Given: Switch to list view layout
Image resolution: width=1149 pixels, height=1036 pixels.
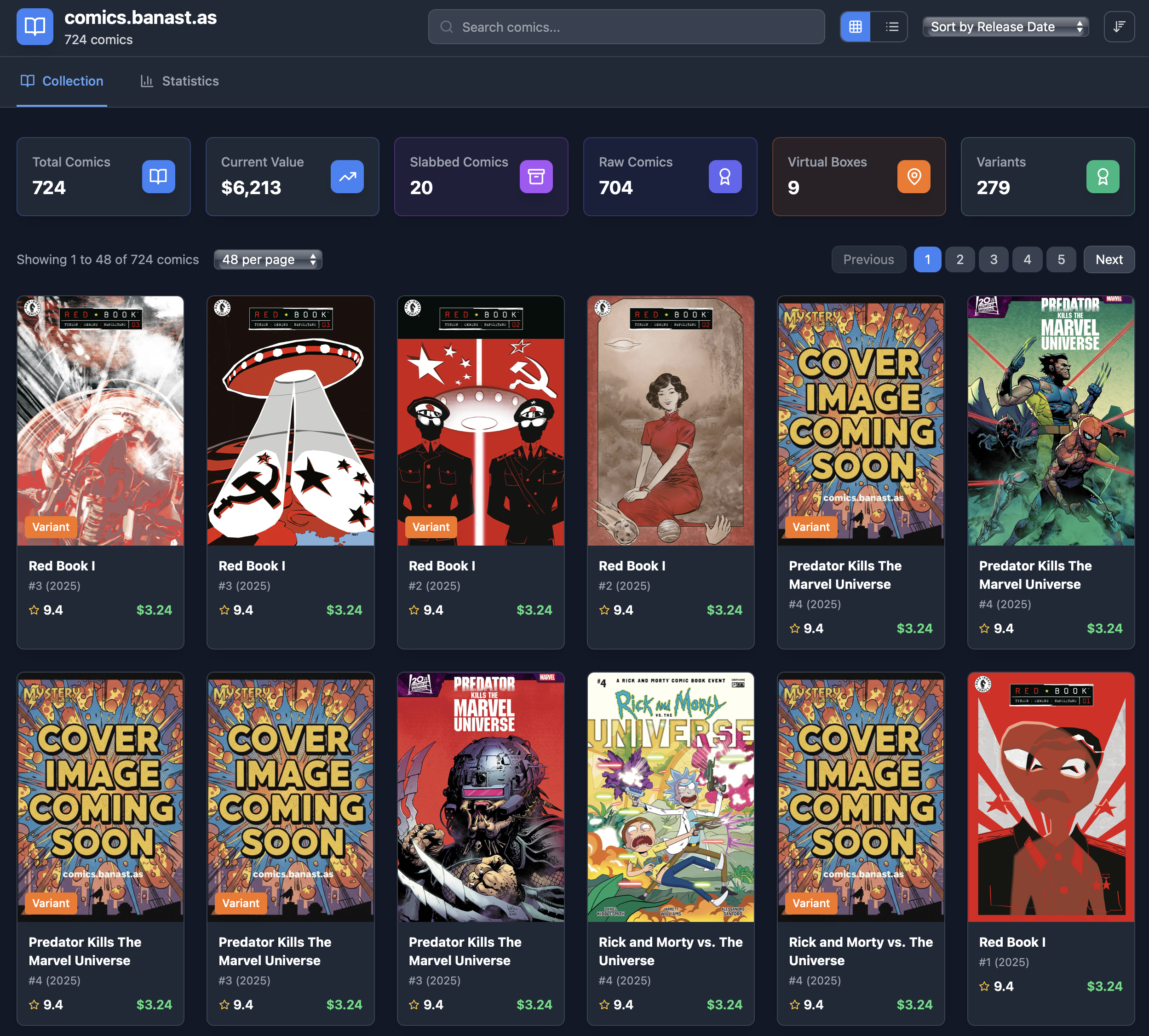Looking at the screenshot, I should pyautogui.click(x=892, y=27).
